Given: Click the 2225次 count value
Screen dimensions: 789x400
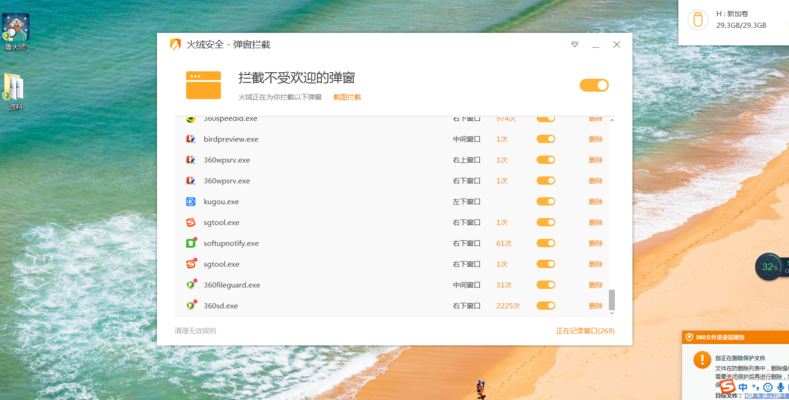Looking at the screenshot, I should coord(508,305).
